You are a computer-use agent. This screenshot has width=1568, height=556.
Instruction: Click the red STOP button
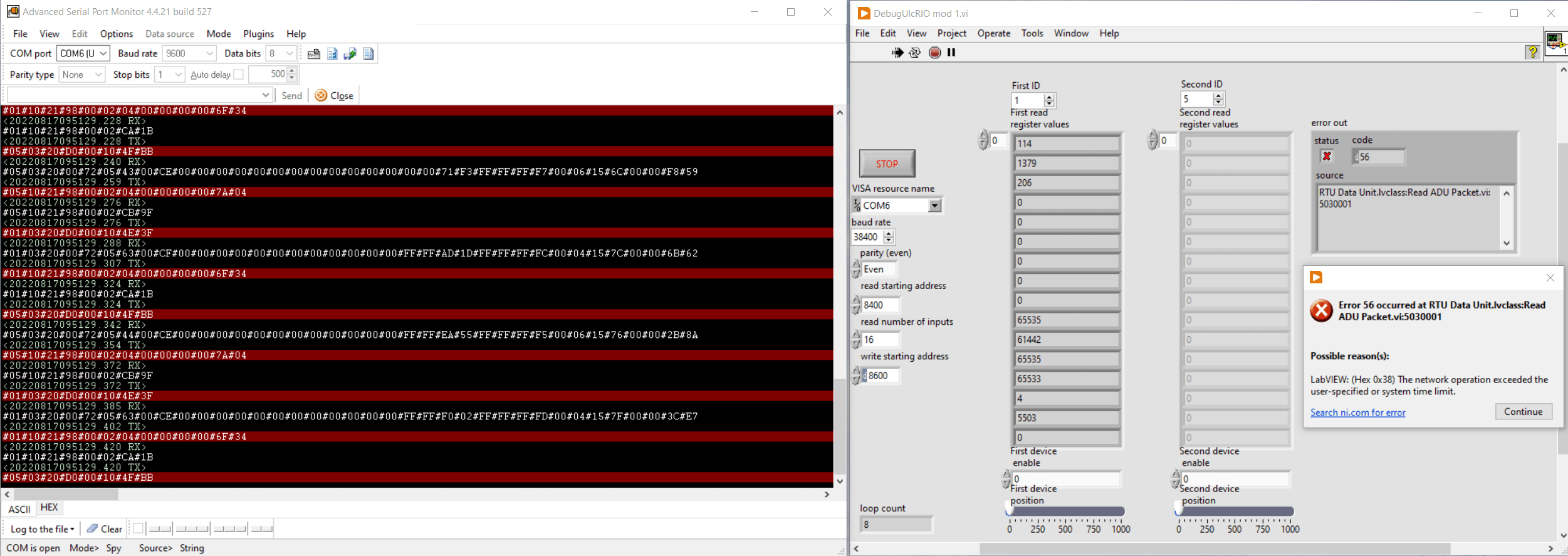887,164
